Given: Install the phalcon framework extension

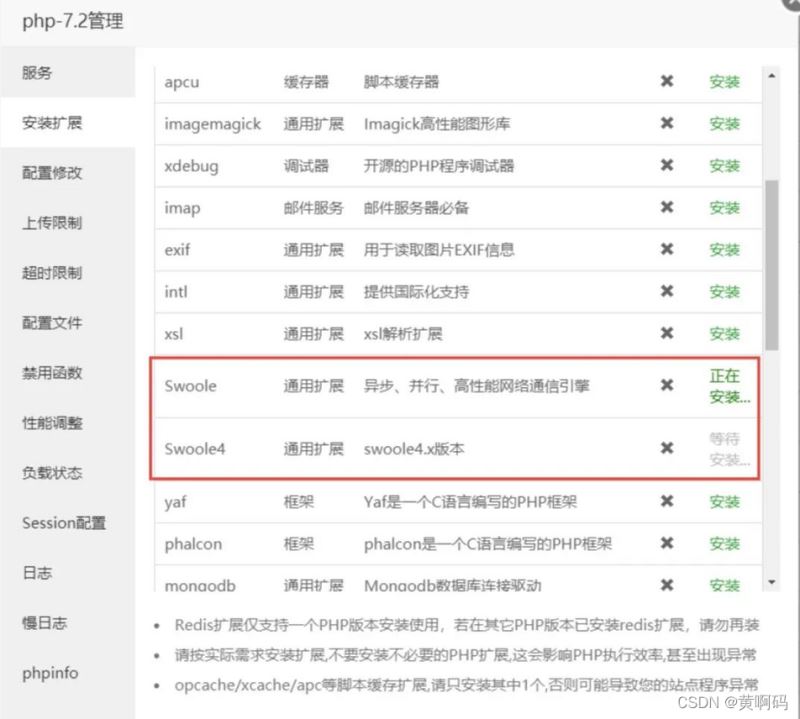Looking at the screenshot, I should point(724,544).
